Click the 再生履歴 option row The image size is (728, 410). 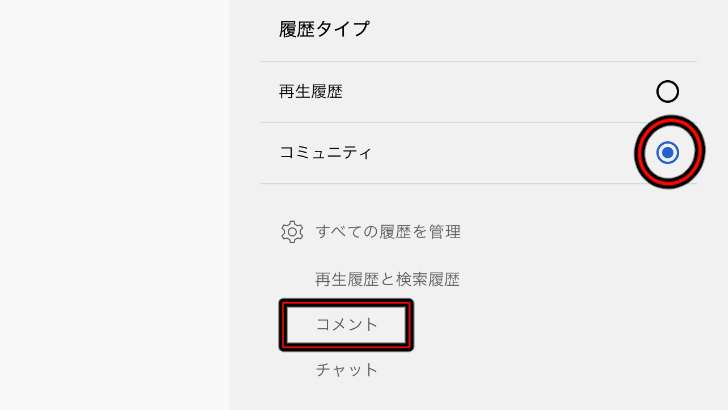click(x=479, y=92)
